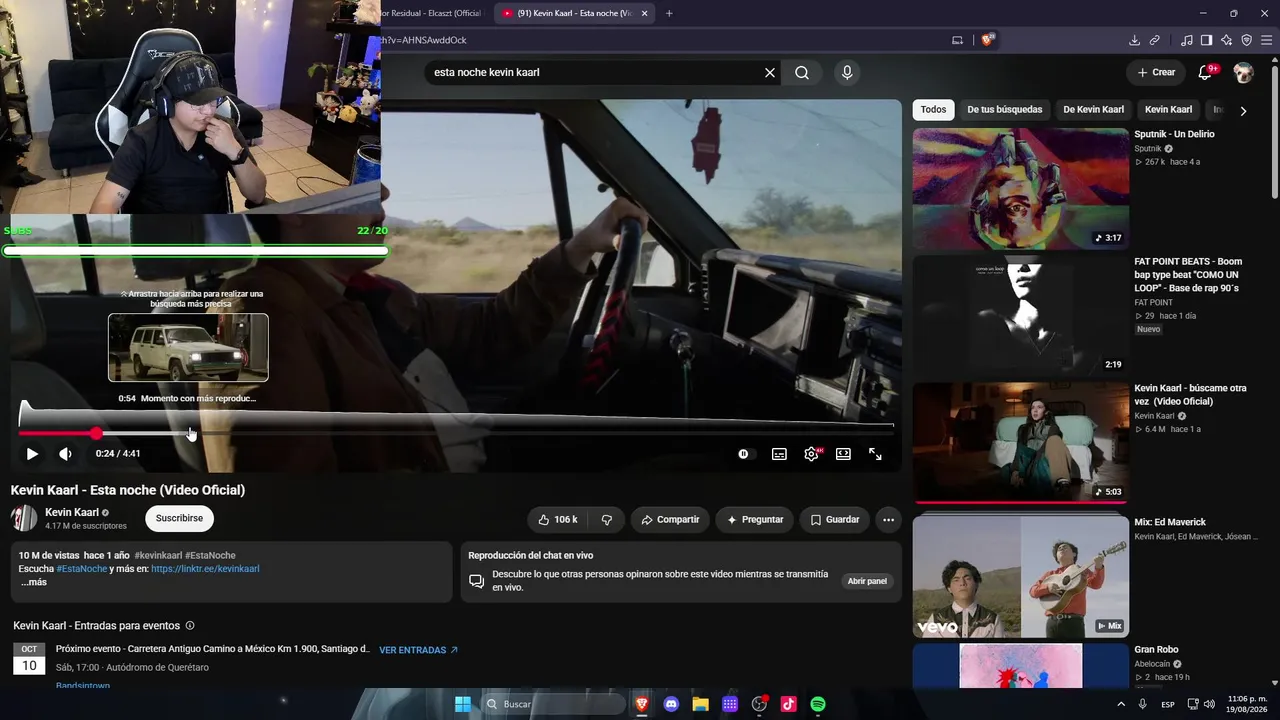This screenshot has width=1280, height=720.
Task: Like the video with thumbs up
Action: [558, 520]
